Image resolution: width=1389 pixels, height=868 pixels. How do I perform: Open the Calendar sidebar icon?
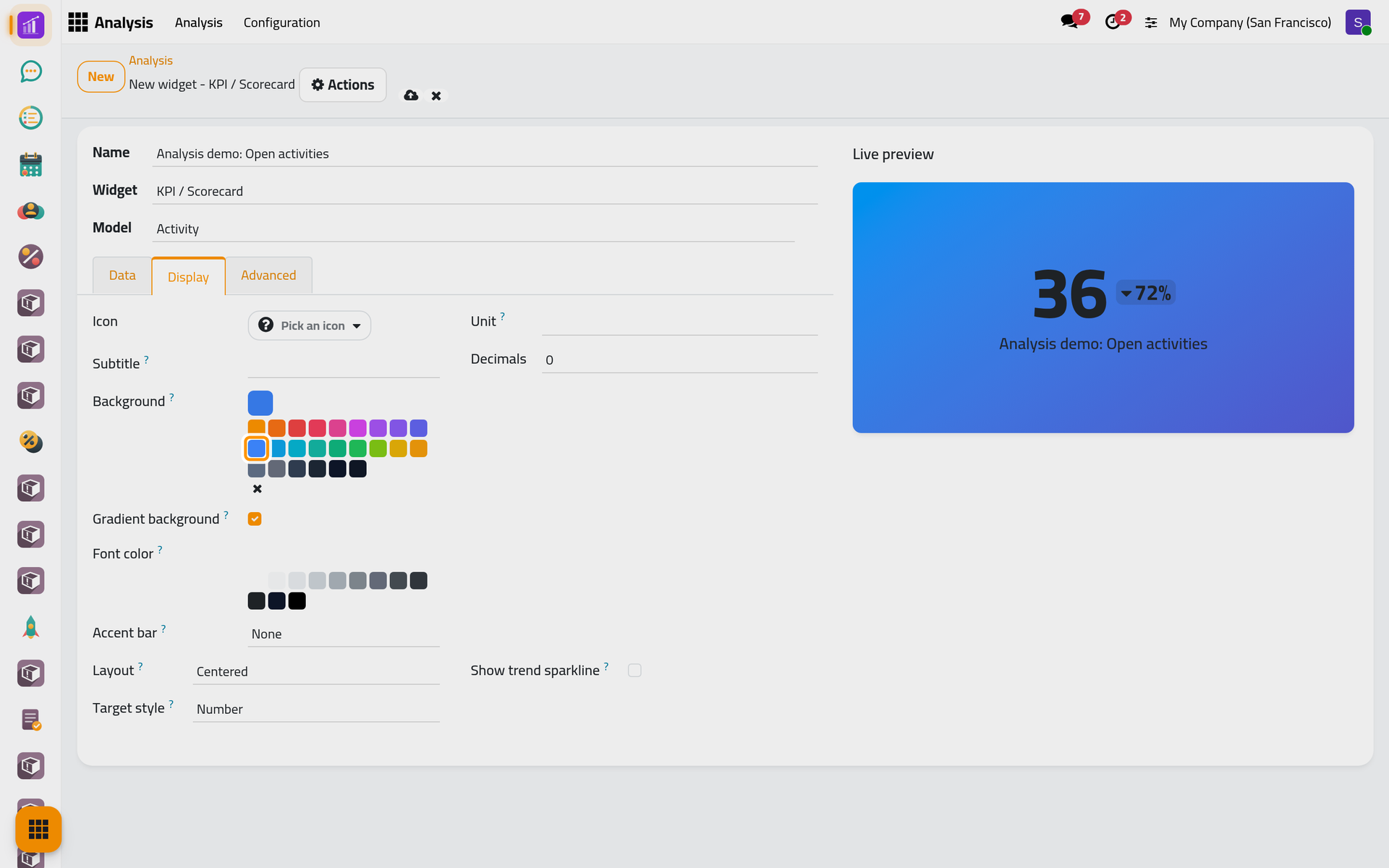pyautogui.click(x=30, y=164)
